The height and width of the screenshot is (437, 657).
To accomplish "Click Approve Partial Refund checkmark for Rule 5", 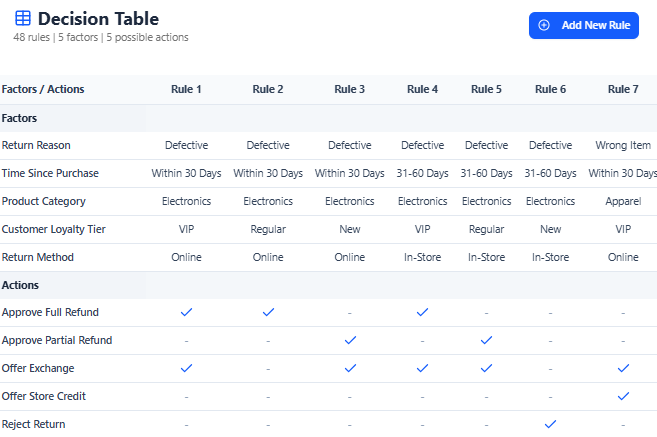I will tap(486, 340).
